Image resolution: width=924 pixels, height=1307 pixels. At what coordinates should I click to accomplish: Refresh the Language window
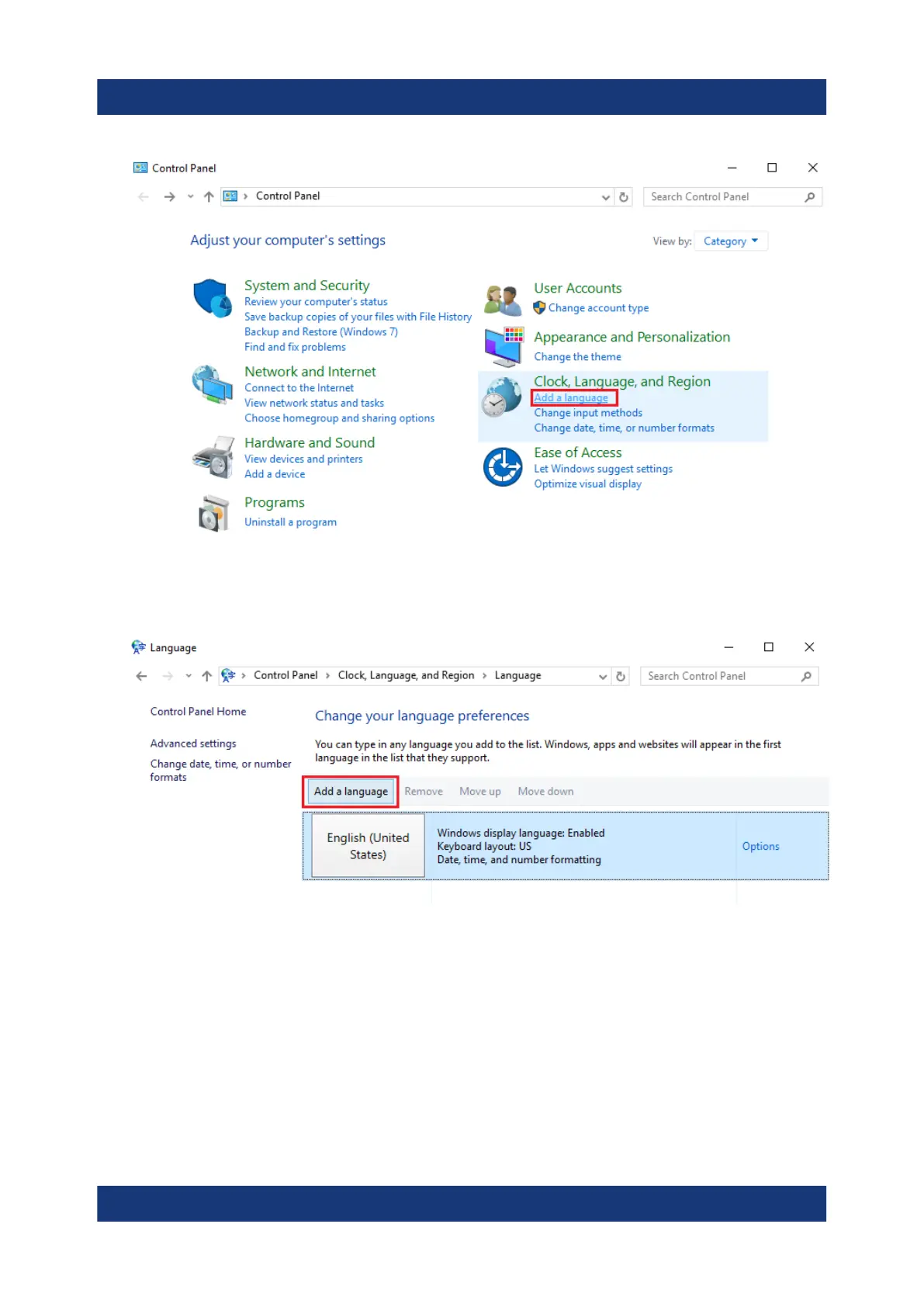click(621, 676)
